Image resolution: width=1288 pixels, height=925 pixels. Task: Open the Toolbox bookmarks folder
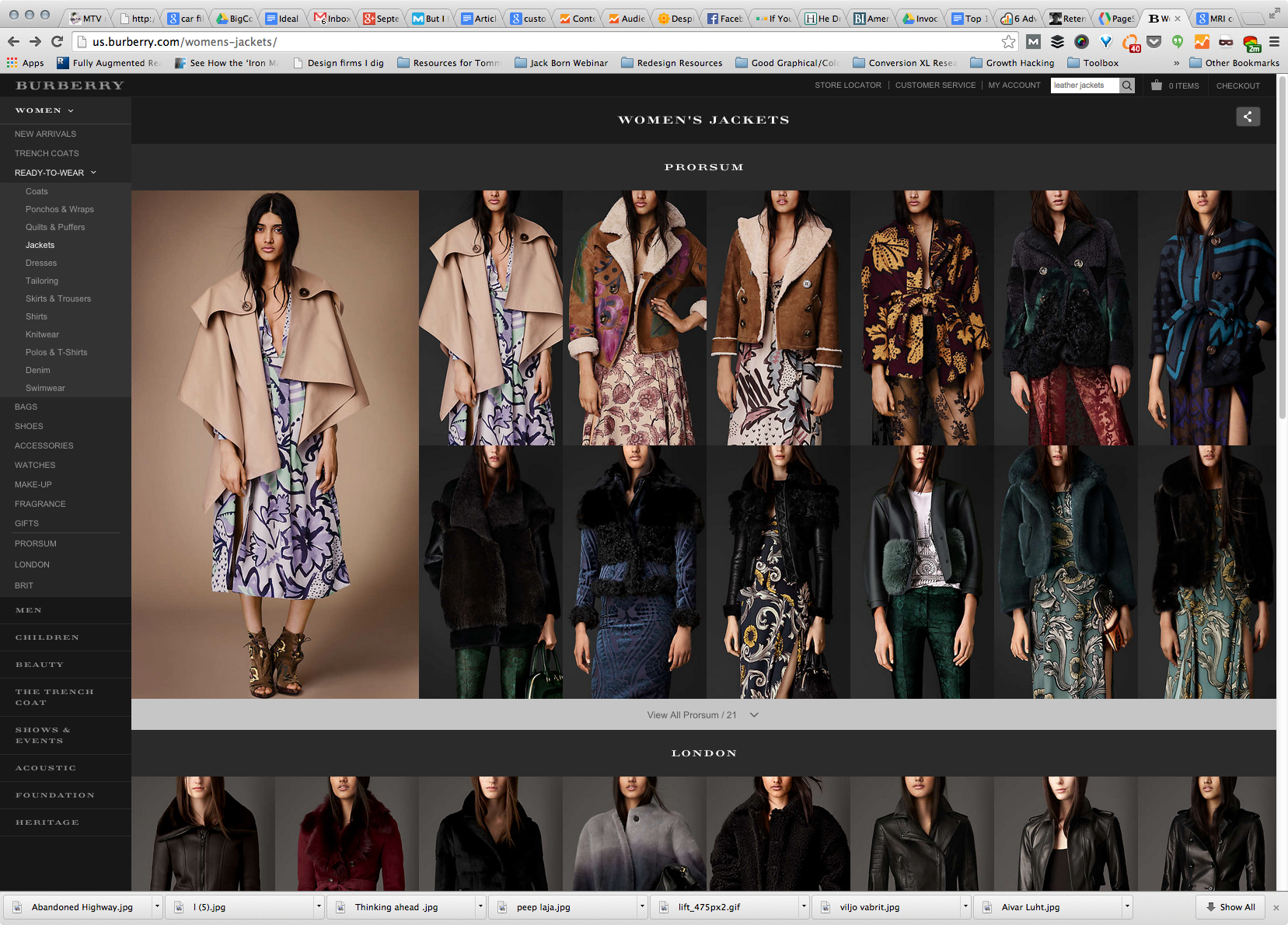point(1093,63)
